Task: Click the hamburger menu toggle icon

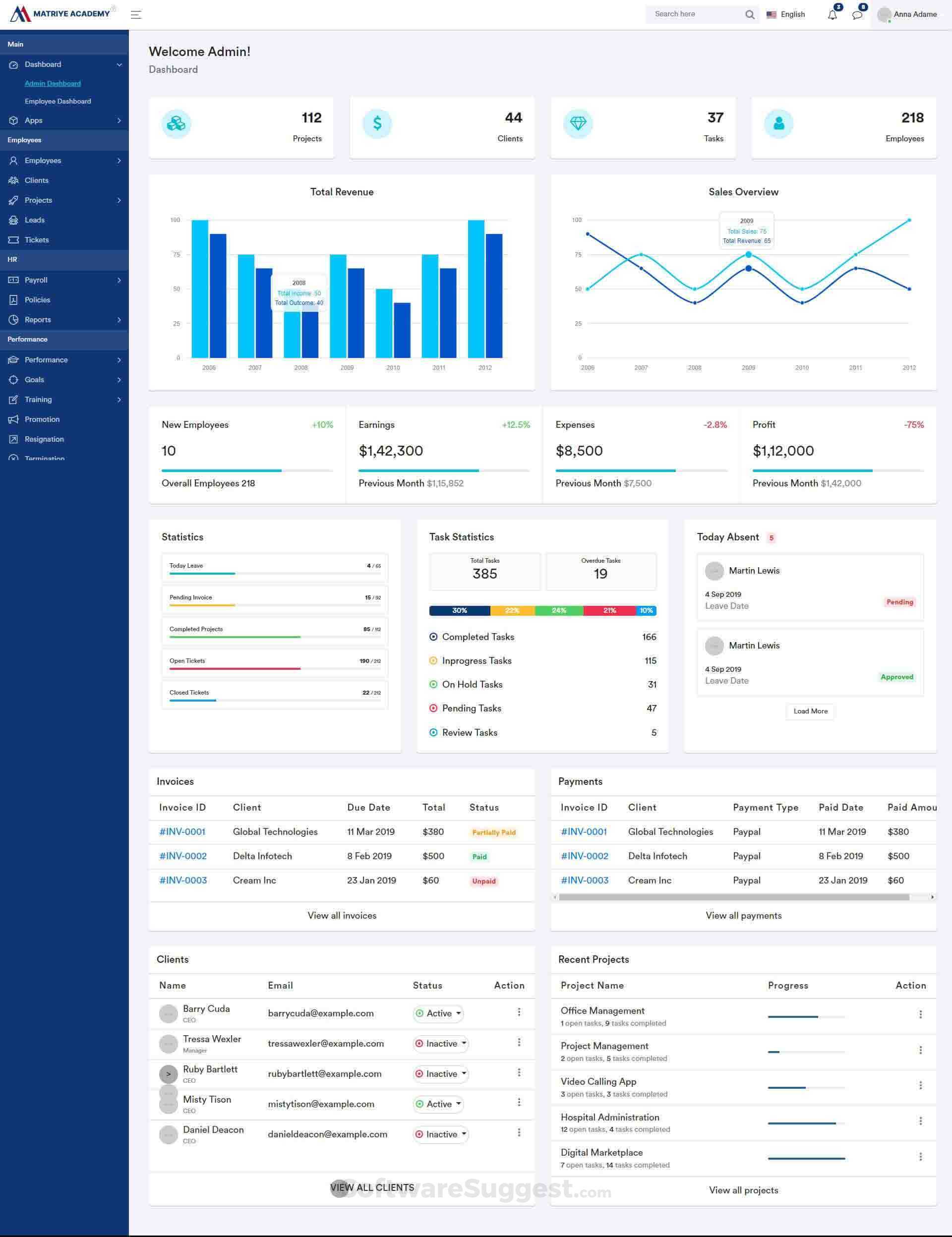Action: pyautogui.click(x=136, y=15)
